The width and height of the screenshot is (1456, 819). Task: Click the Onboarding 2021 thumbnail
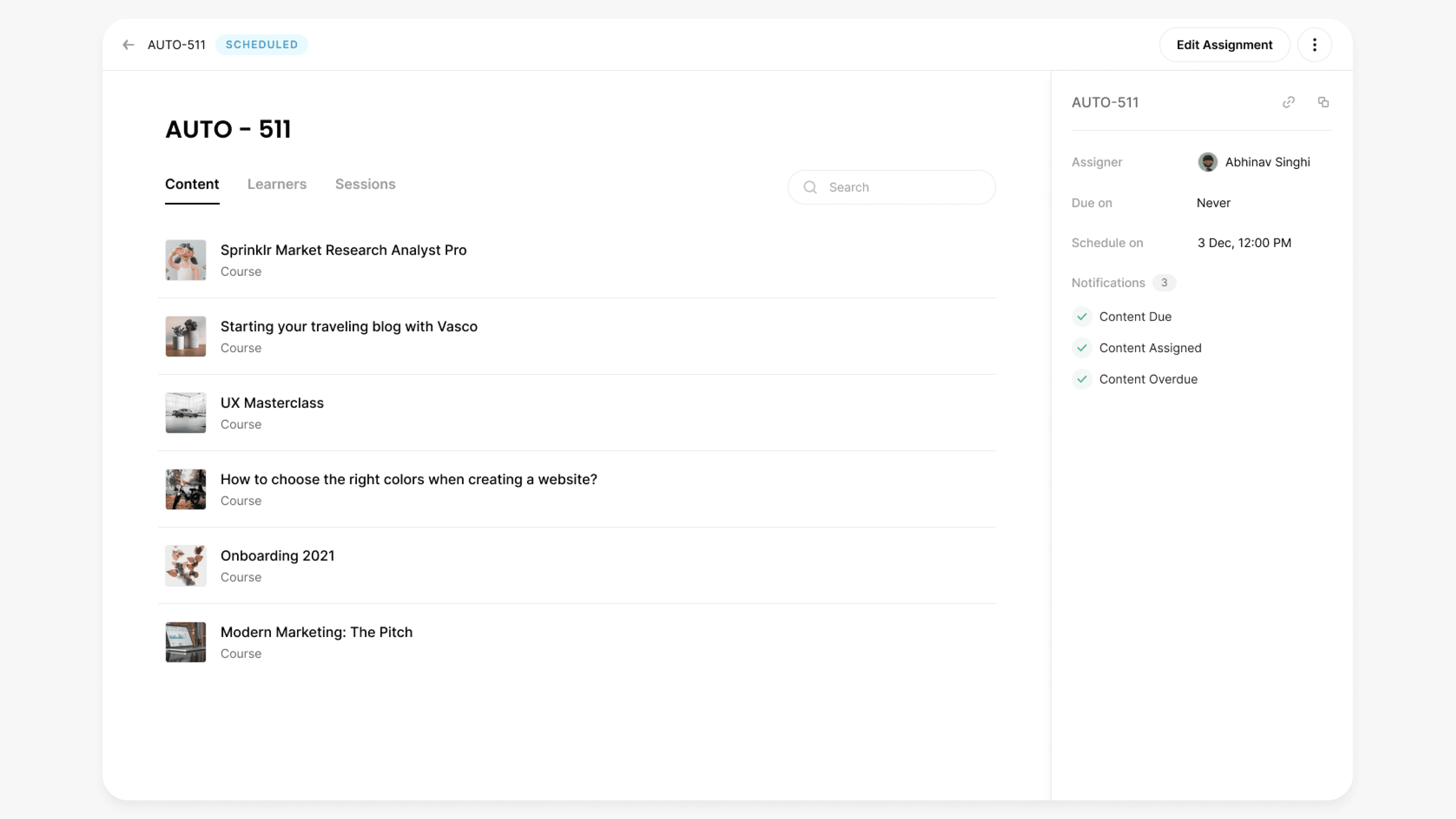coord(185,566)
